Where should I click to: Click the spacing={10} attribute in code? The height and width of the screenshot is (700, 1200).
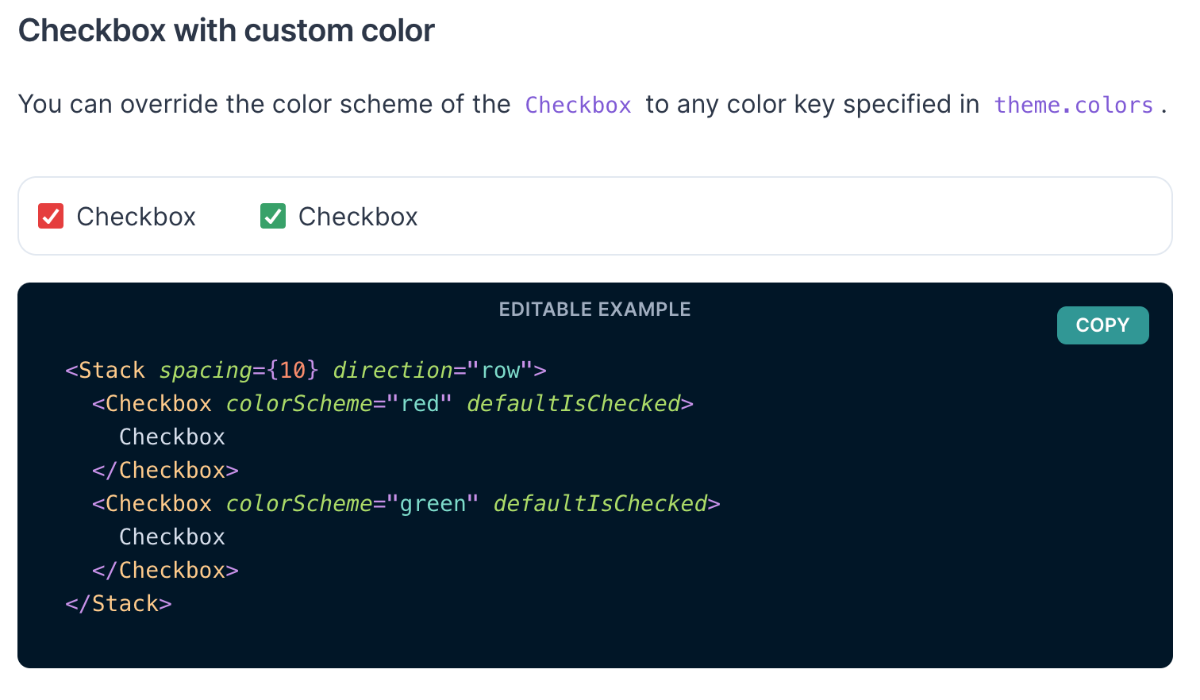[239, 370]
